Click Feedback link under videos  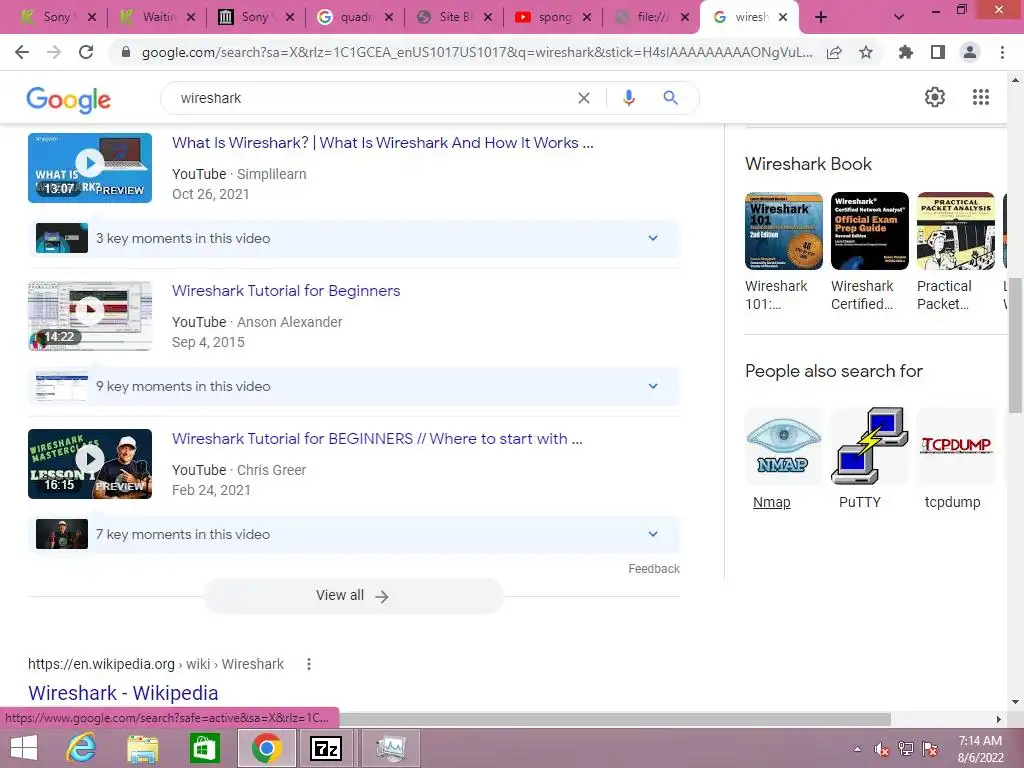[654, 569]
